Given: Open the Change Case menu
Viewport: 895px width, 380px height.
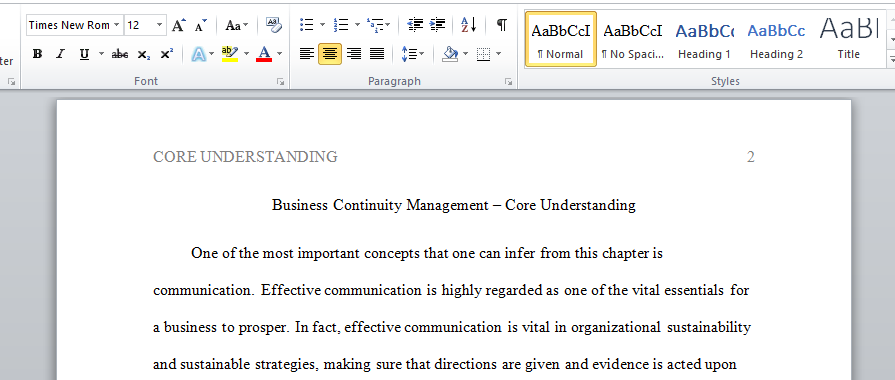Looking at the screenshot, I should pyautogui.click(x=236, y=25).
